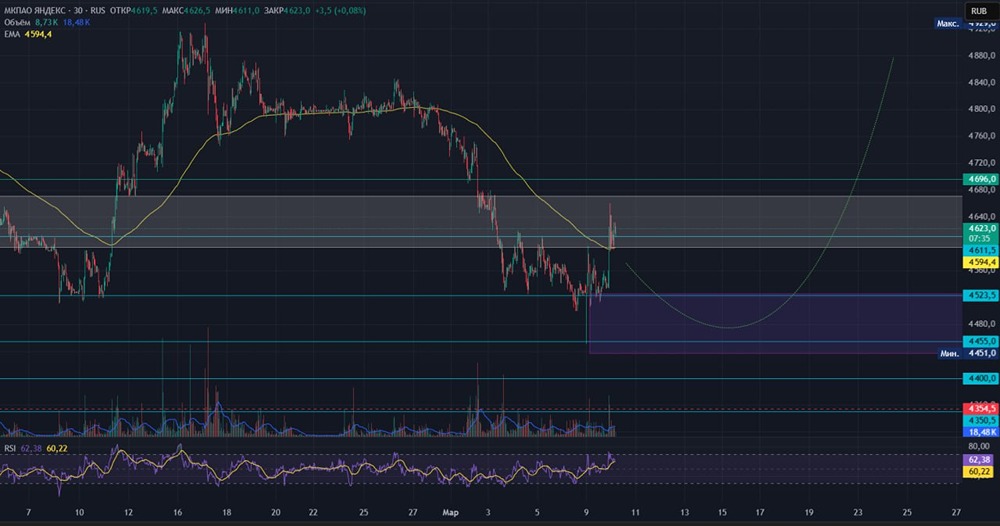Viewport: 1000px width, 526px height.
Task: Select the Объём volume indicator legend
Action: [17, 22]
